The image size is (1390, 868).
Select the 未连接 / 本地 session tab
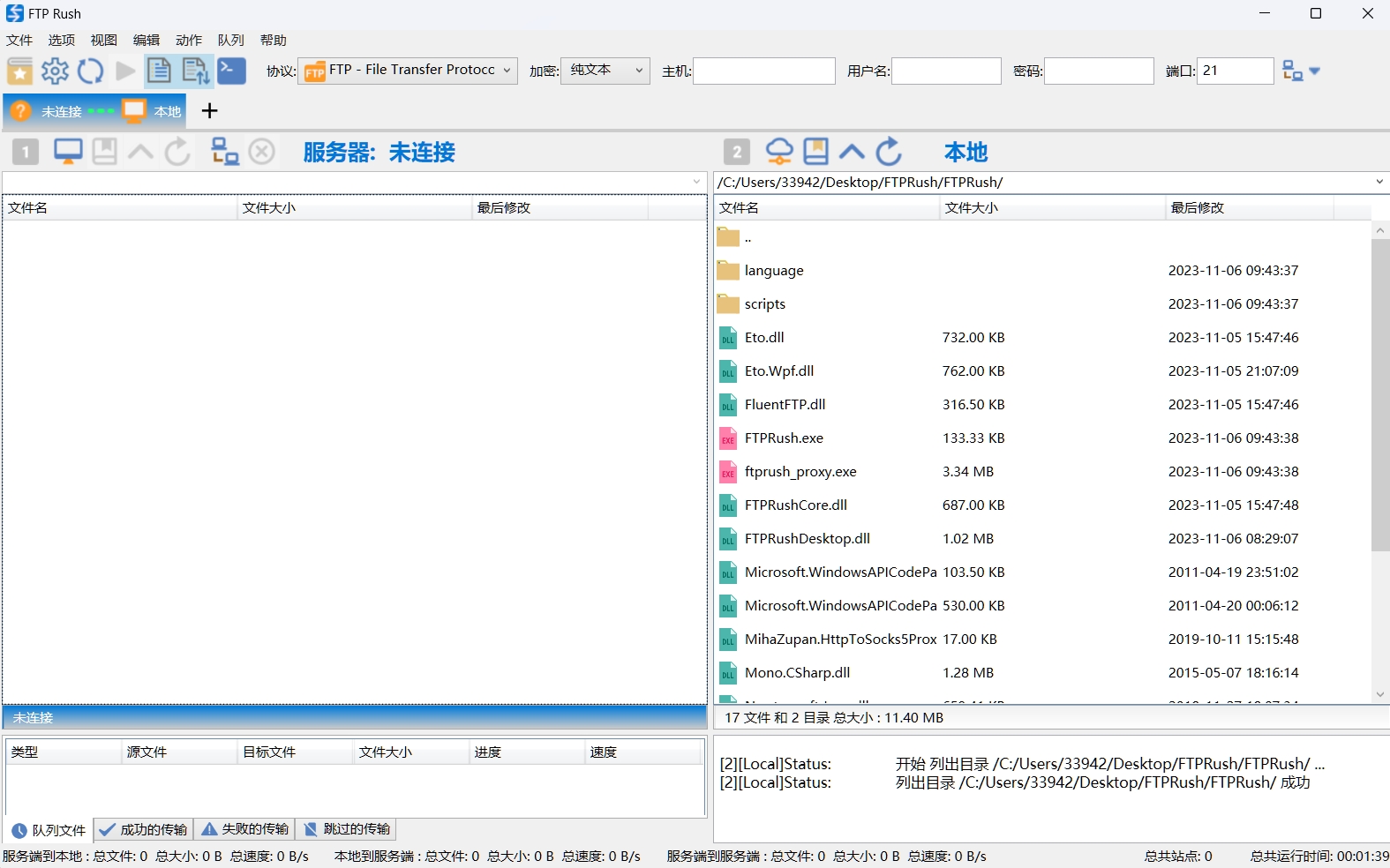(94, 111)
